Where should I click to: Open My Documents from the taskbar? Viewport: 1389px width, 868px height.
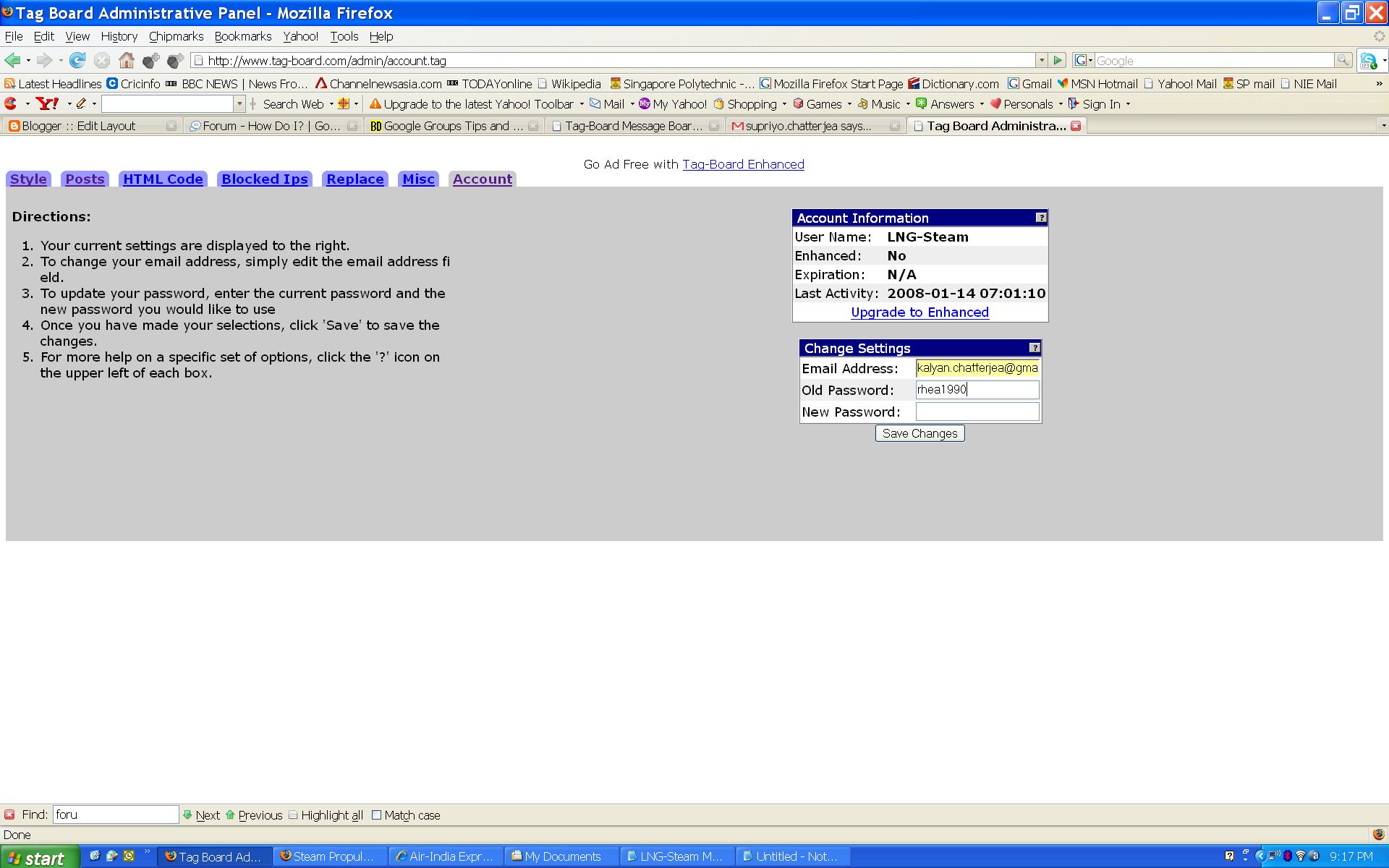[561, 856]
